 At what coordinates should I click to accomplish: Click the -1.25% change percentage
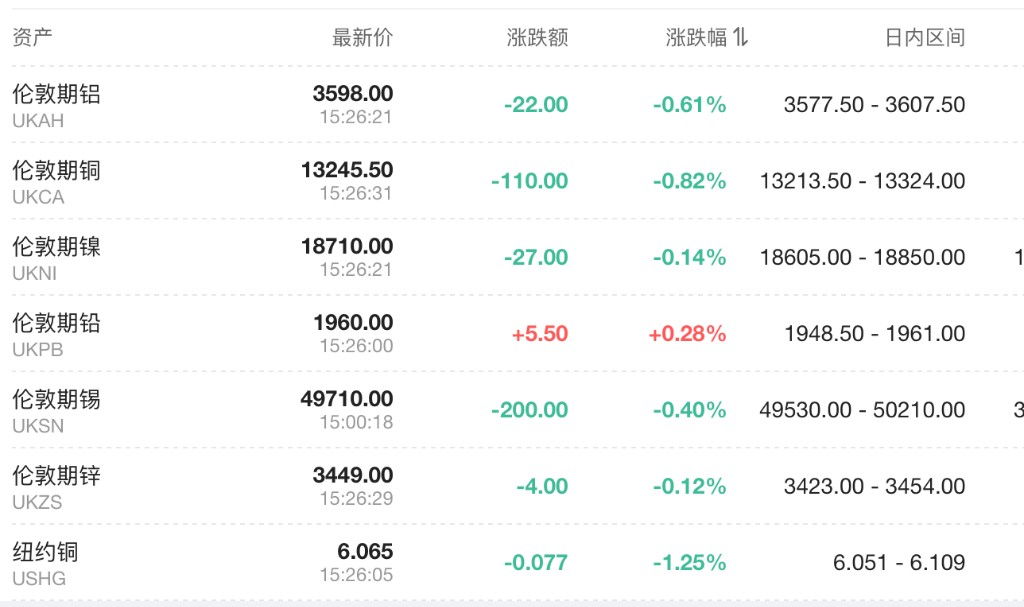coord(690,563)
